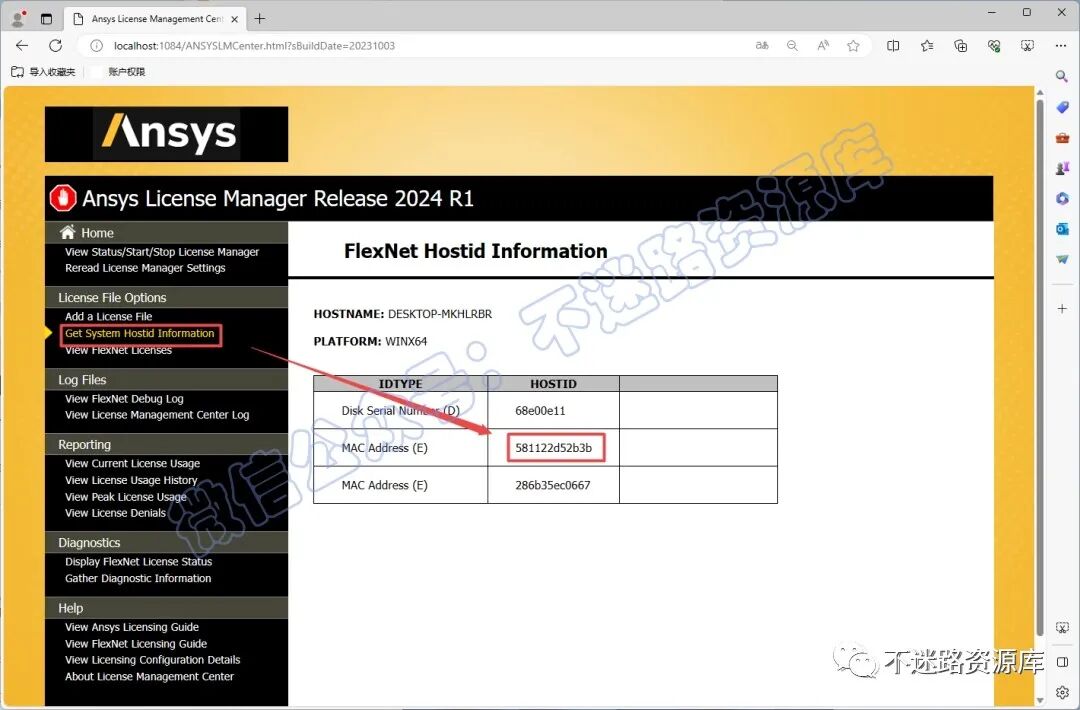1080x710 pixels.
Task: Open sidebar screenshot capture icon
Action: pyautogui.click(x=1062, y=628)
